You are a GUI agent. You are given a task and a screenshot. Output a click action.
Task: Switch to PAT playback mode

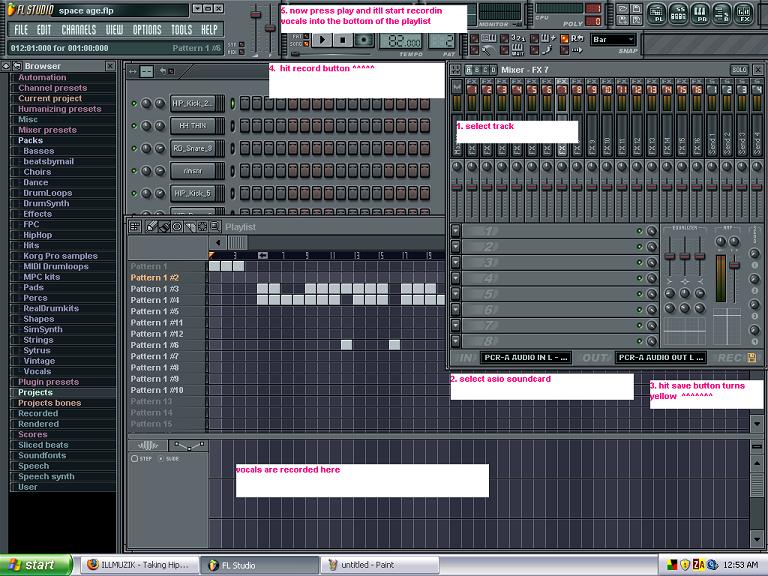(x=306, y=36)
